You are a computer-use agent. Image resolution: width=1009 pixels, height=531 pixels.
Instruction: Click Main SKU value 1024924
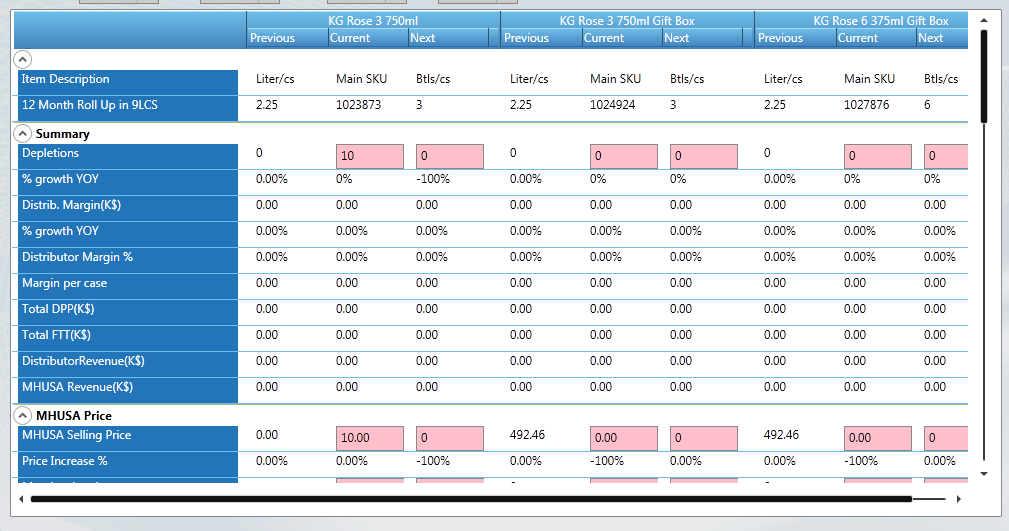pos(613,105)
